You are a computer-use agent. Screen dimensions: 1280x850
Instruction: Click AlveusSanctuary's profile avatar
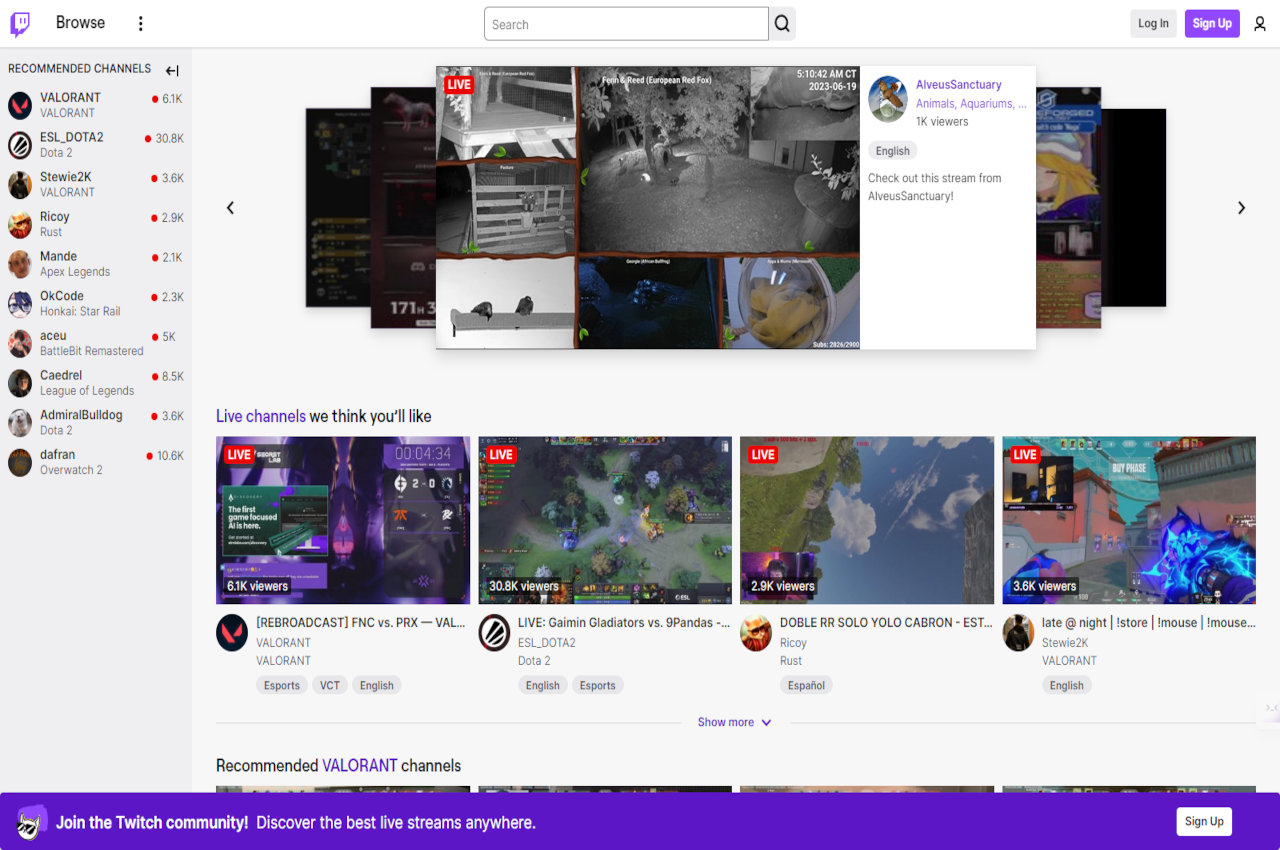pyautogui.click(x=887, y=98)
